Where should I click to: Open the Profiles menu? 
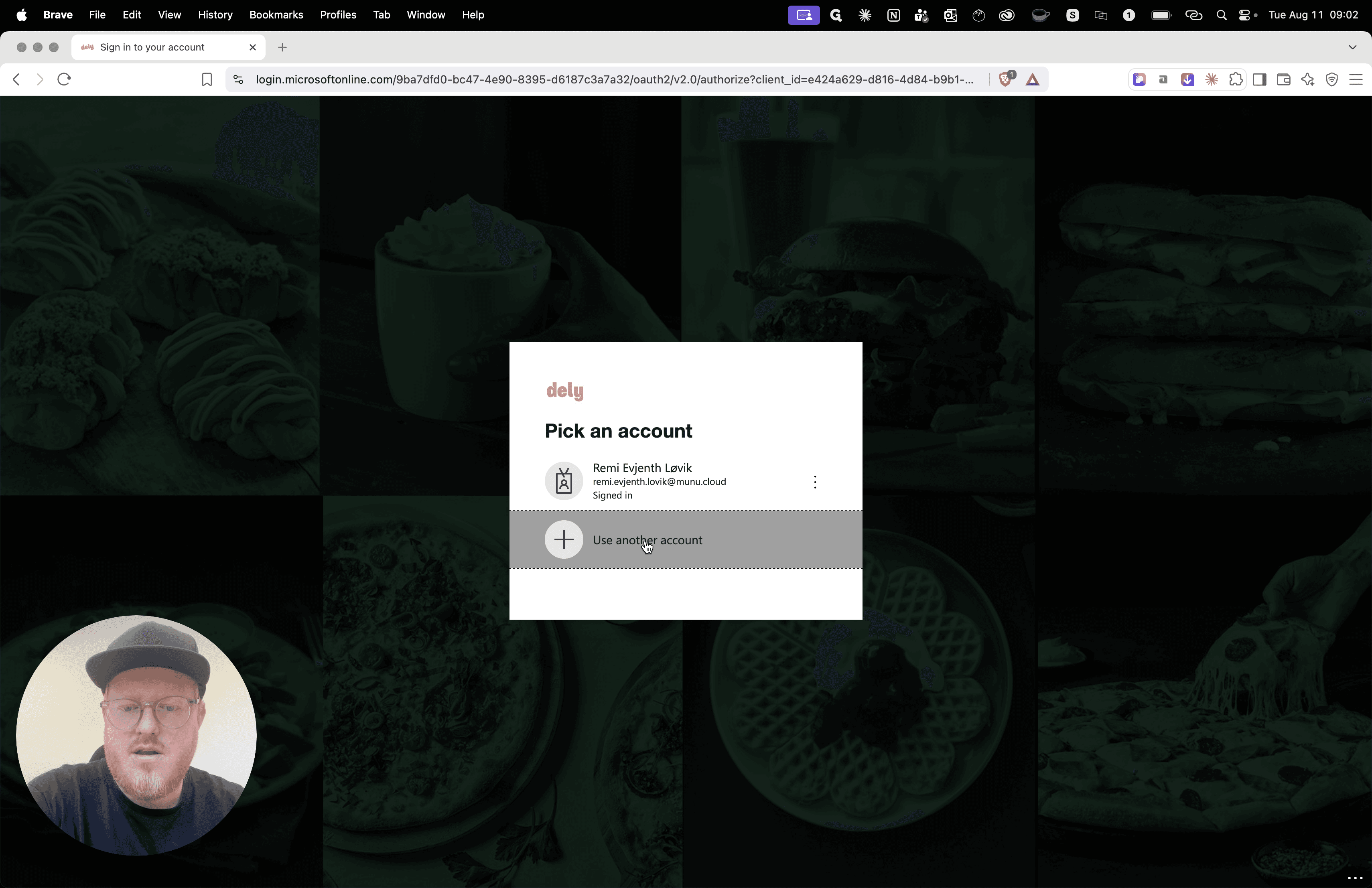[338, 15]
